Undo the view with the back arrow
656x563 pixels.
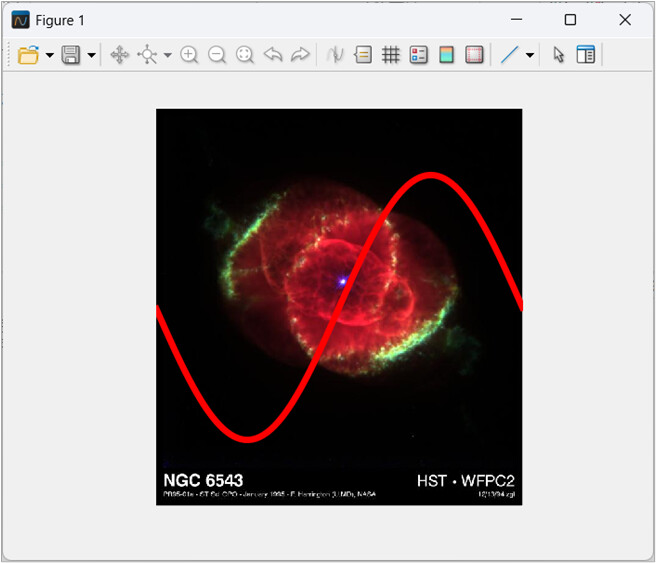click(x=273, y=54)
